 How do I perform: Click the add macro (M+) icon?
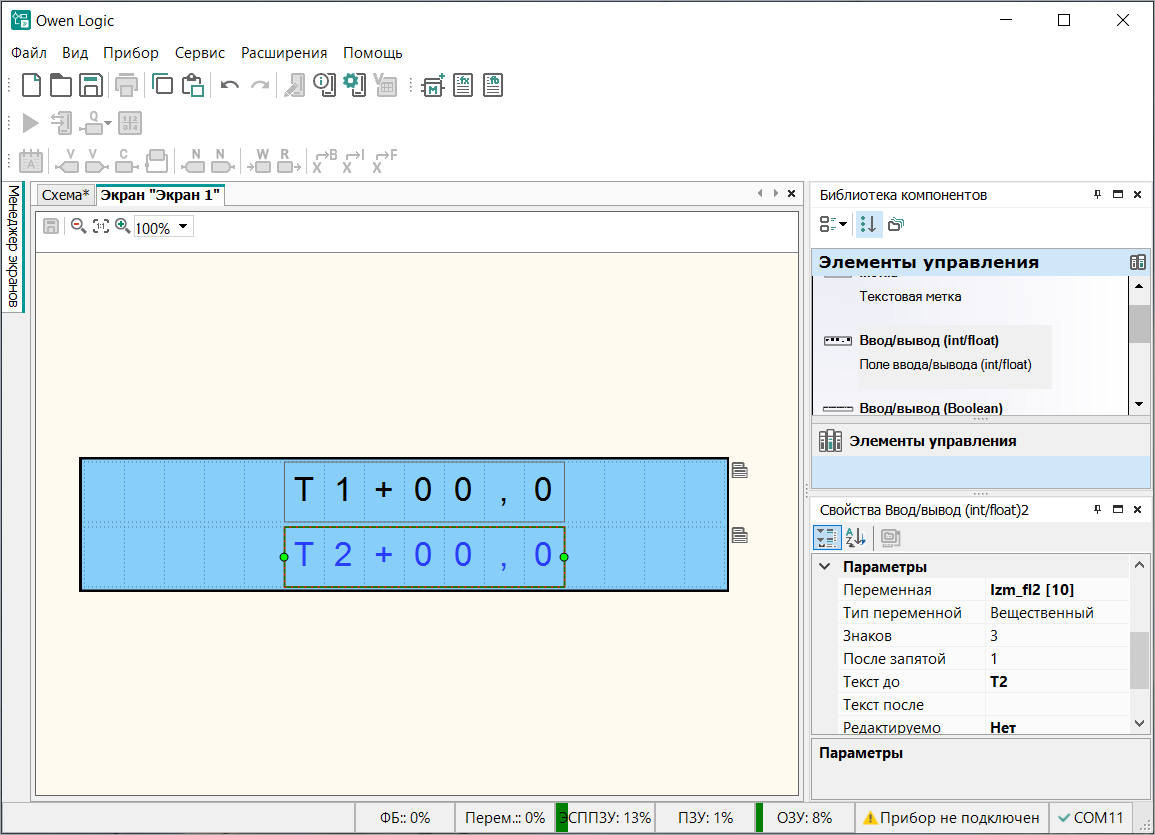[433, 86]
